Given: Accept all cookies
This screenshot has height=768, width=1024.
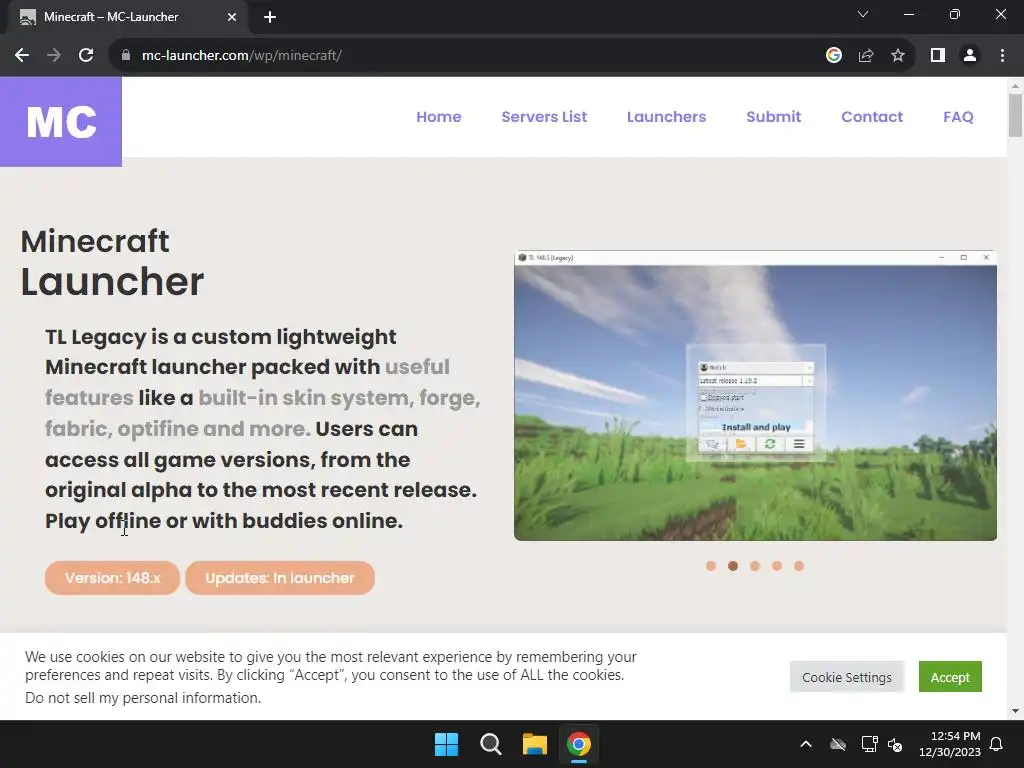Looking at the screenshot, I should pyautogui.click(x=950, y=677).
